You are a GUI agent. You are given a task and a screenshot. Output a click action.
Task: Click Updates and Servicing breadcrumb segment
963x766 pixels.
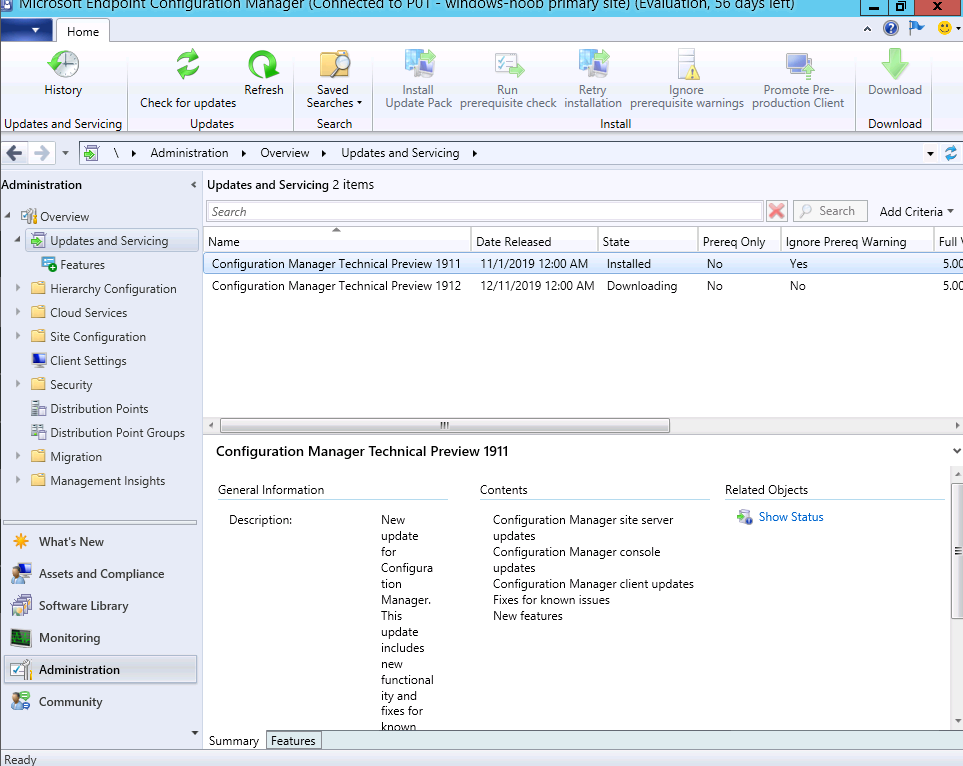tap(400, 153)
